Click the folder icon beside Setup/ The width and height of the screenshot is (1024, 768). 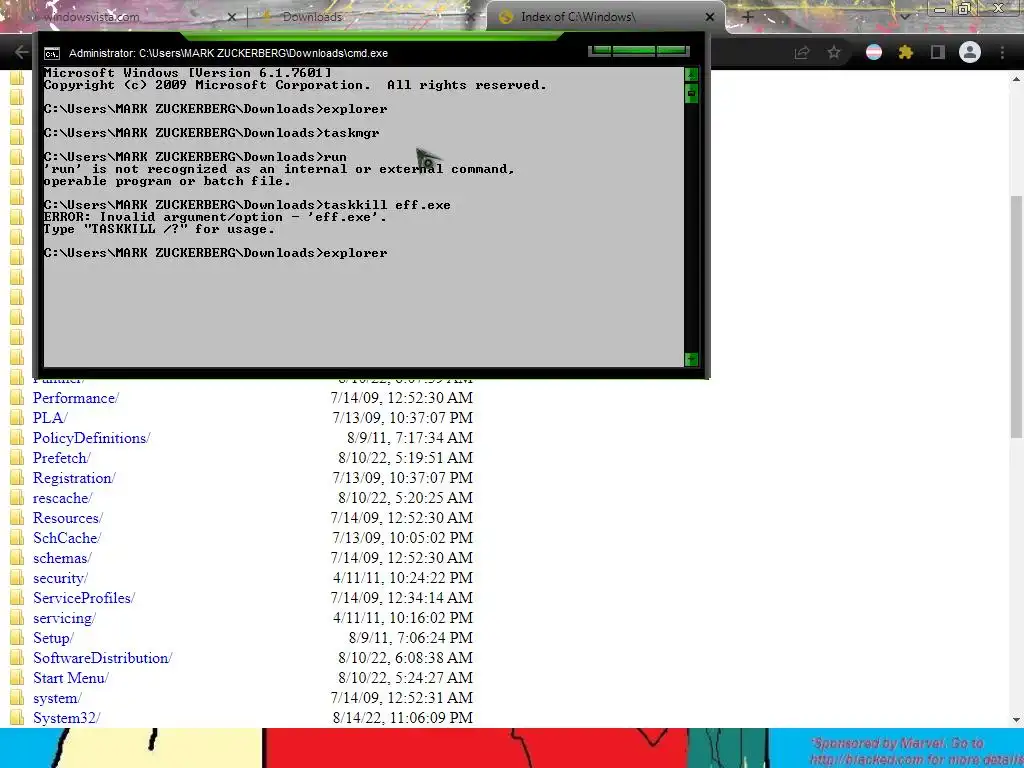(x=17, y=638)
